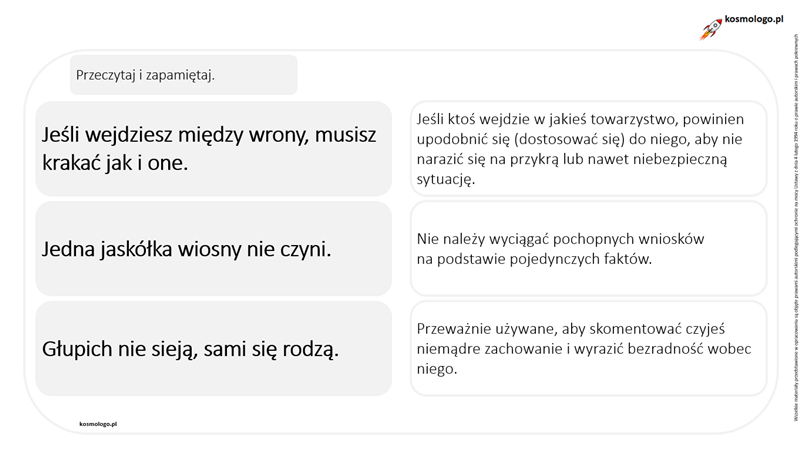Open the kosmologo.pl link at top right
The image size is (800, 451).
[754, 19]
